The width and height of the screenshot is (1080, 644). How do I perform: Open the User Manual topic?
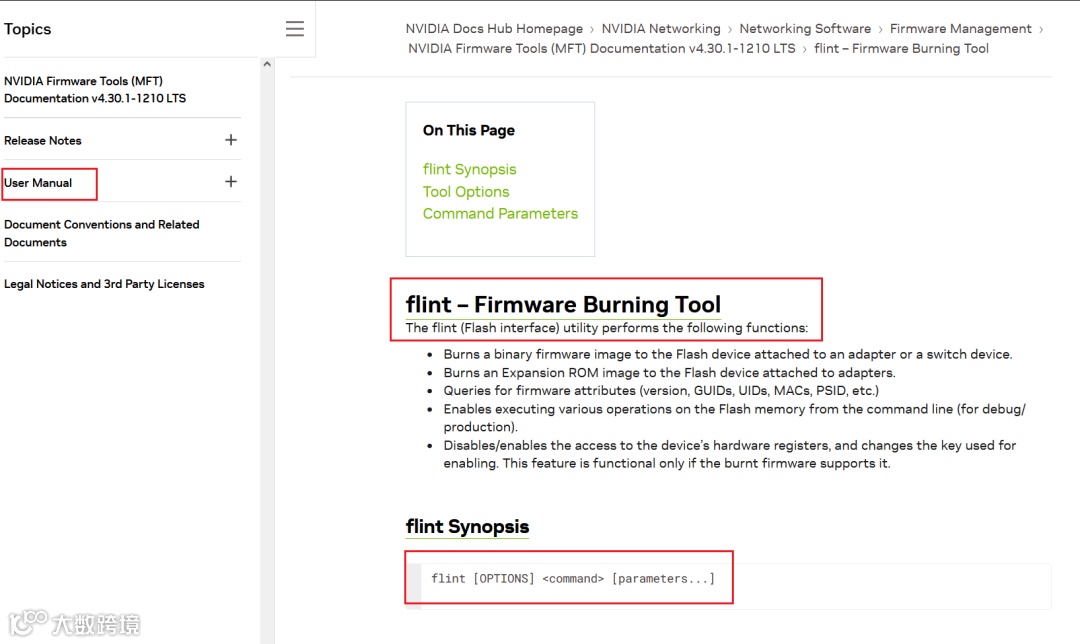[38, 183]
